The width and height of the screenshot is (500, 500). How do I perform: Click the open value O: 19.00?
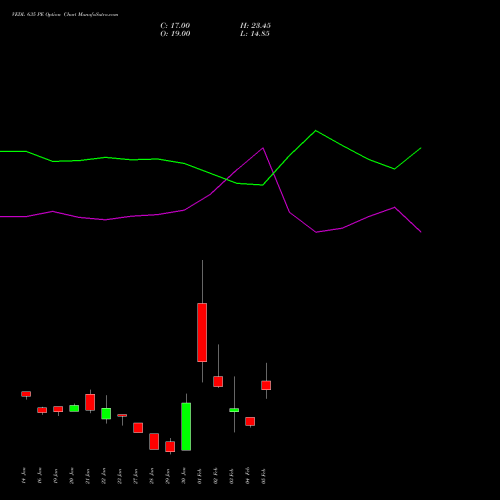[175, 34]
